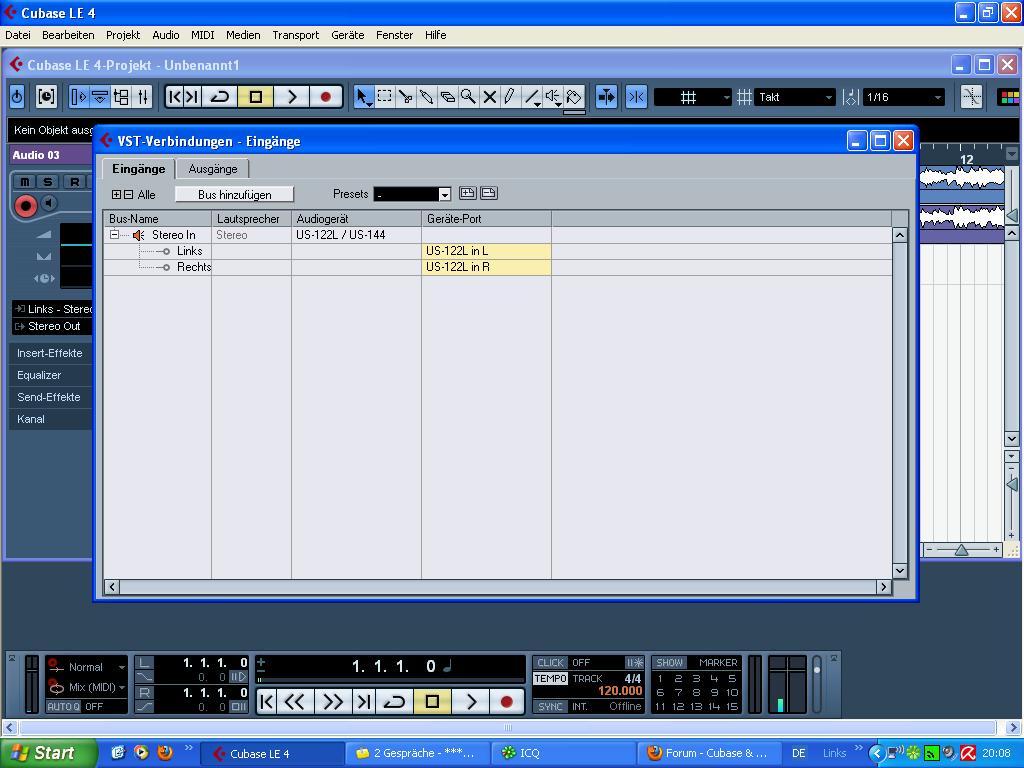Click the color palette icon in toolbar

[x=1010, y=97]
